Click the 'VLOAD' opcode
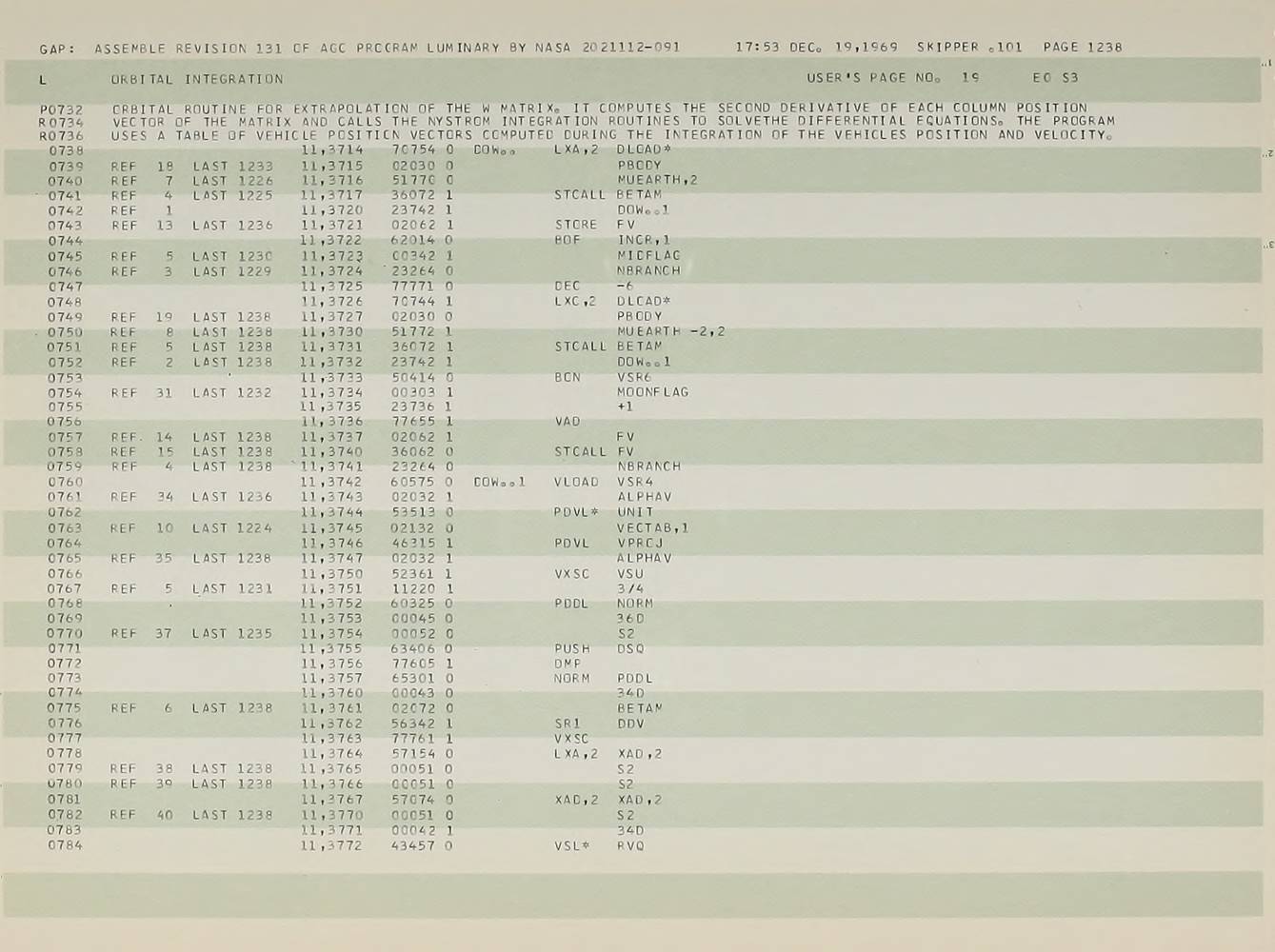 pyautogui.click(x=577, y=482)
